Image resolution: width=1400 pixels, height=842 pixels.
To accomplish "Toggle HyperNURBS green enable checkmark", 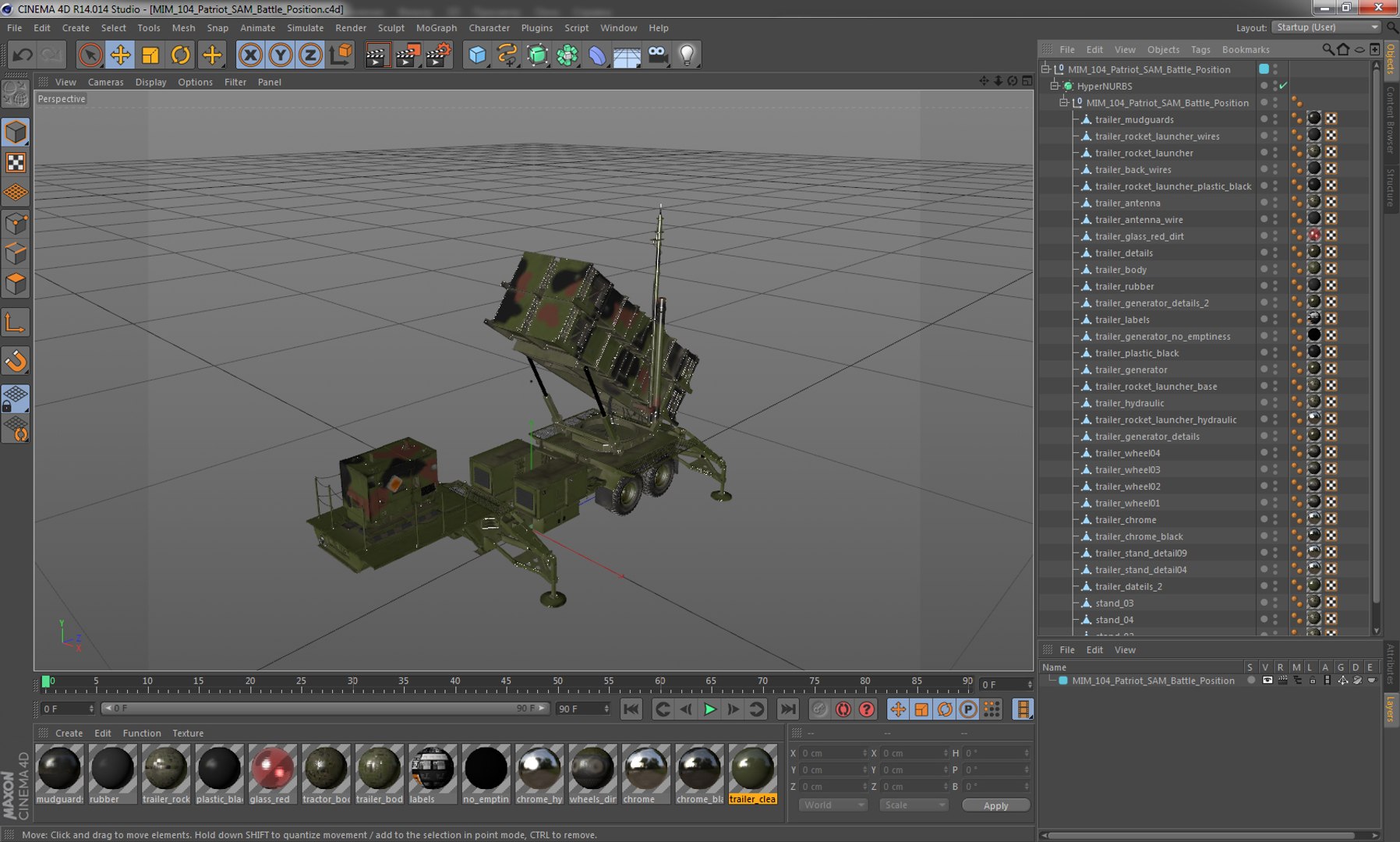I will tap(1284, 86).
